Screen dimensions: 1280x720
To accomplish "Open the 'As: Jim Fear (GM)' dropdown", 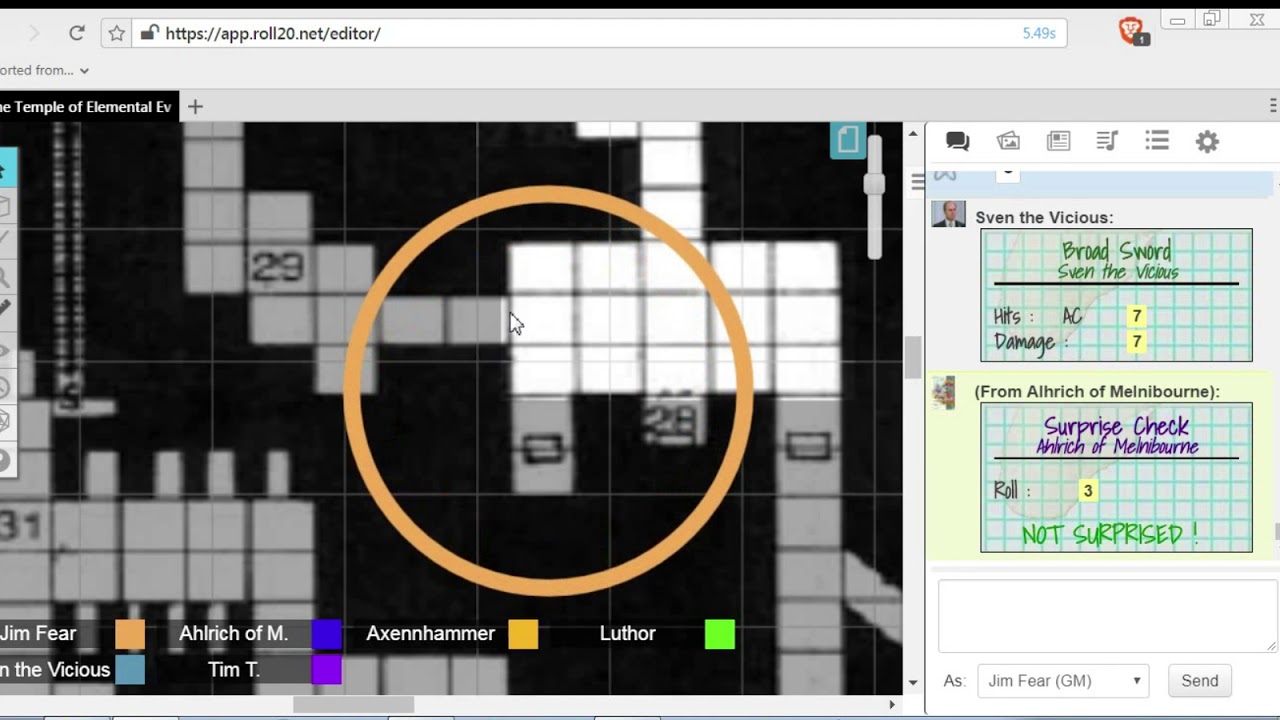I will point(1063,681).
